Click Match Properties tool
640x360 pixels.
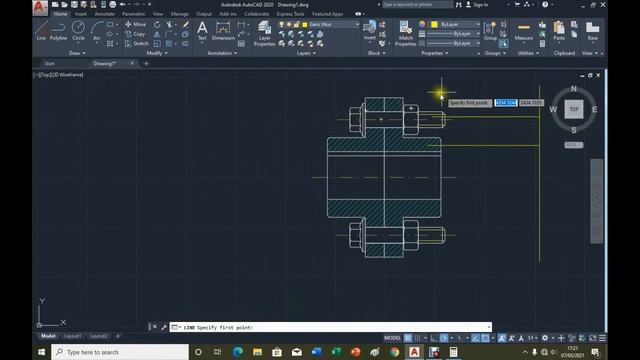pyautogui.click(x=405, y=33)
